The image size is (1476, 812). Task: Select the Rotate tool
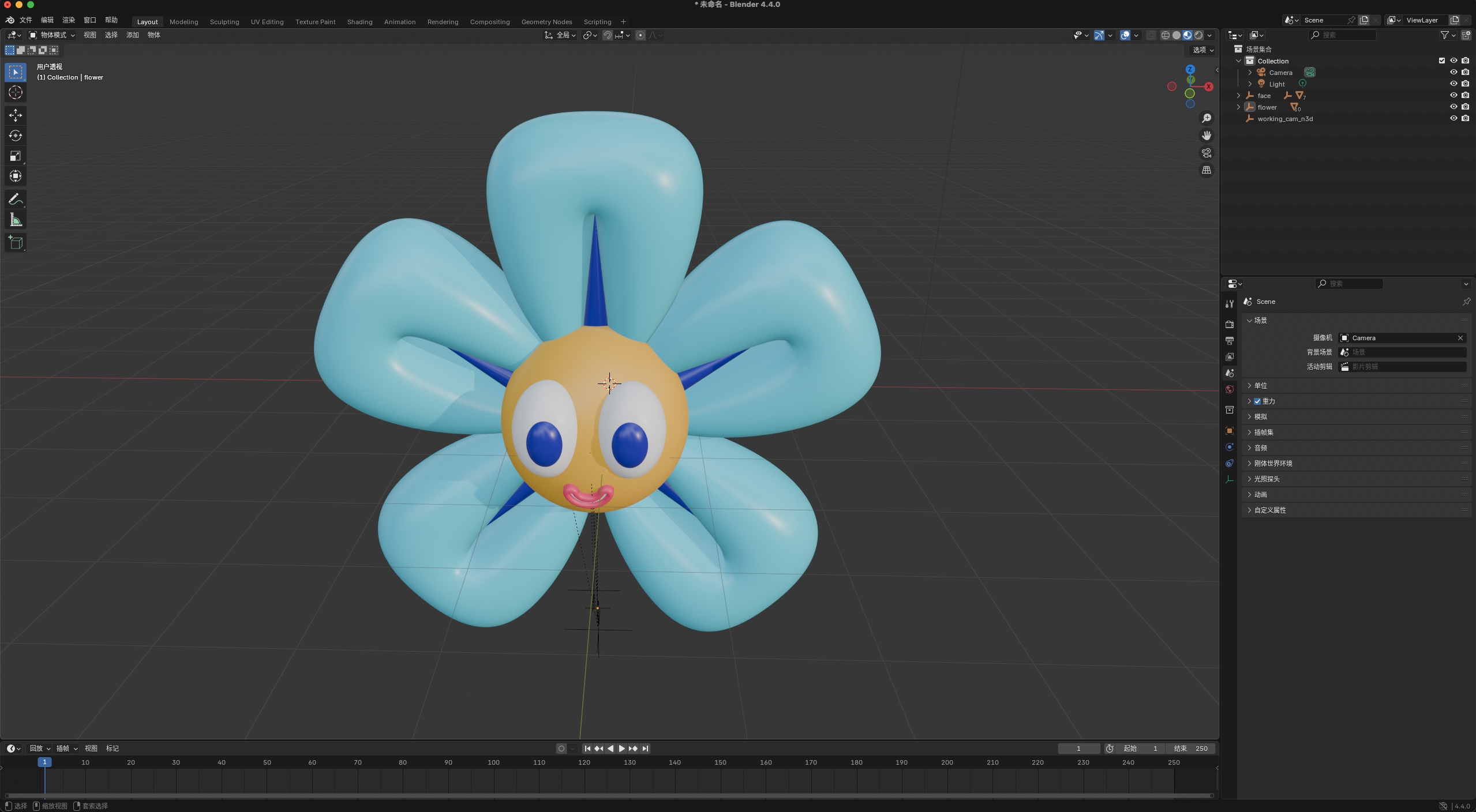click(16, 136)
